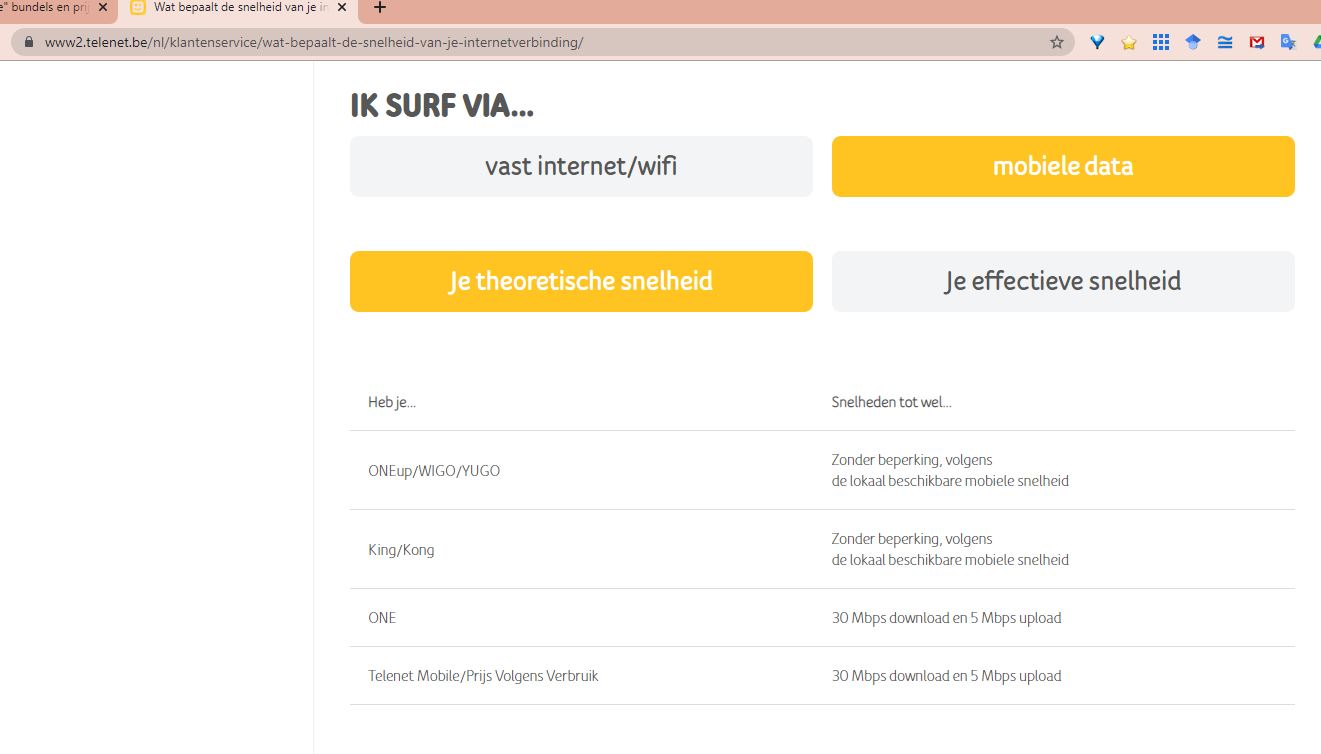Close the 'bundels en prijs' tab

[103, 8]
